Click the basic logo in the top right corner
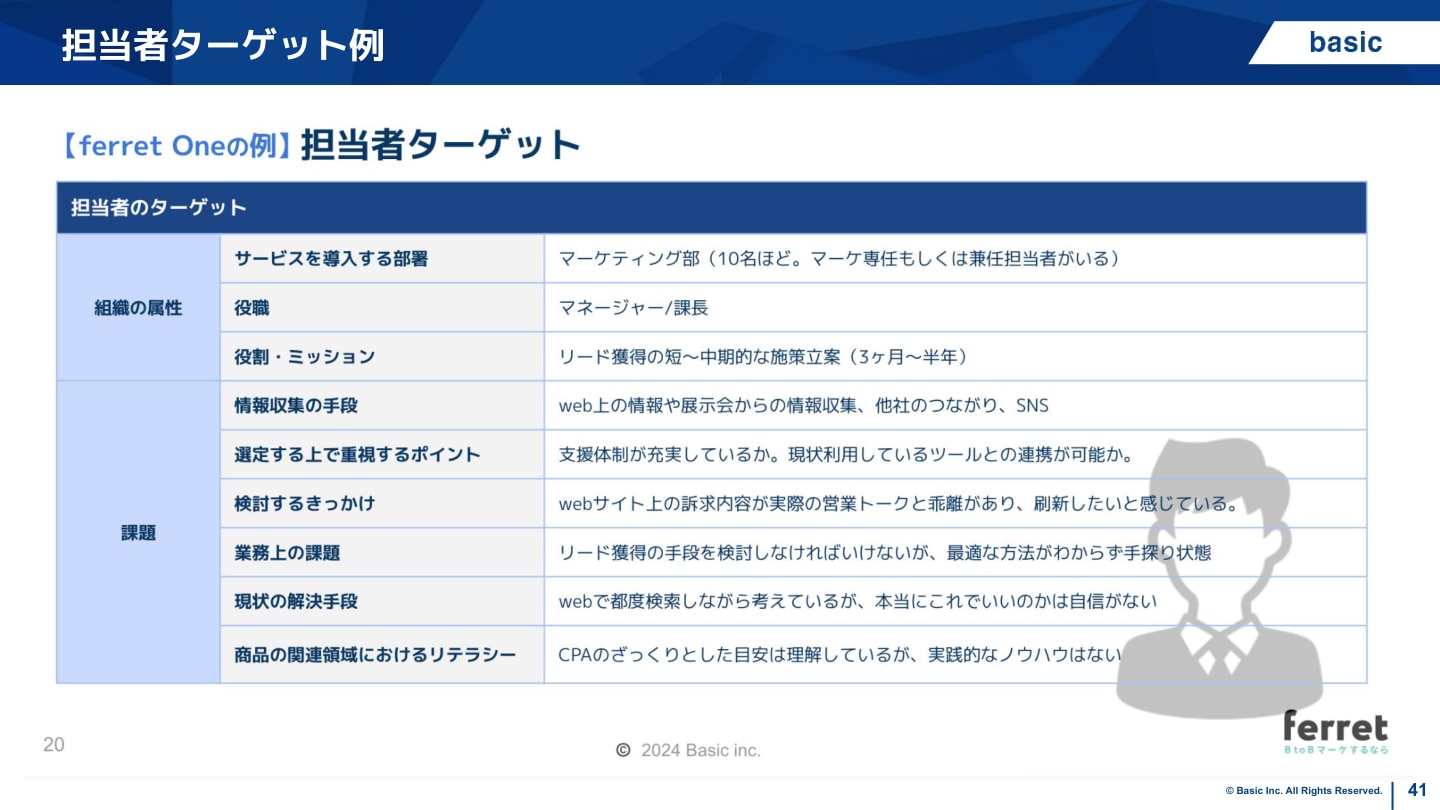 coord(1345,42)
